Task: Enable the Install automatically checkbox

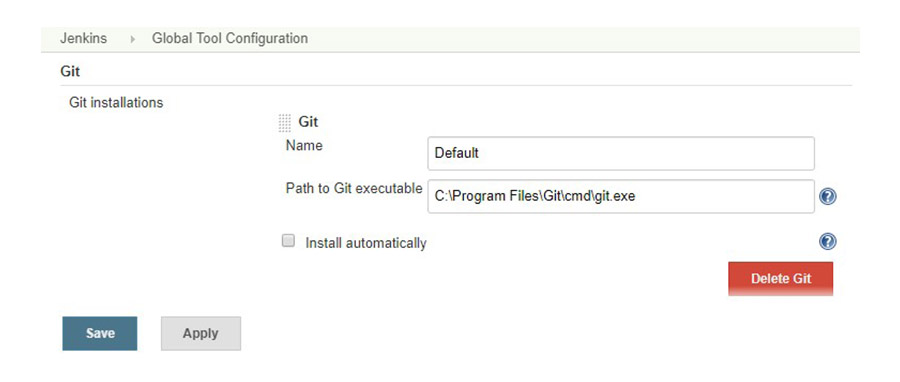Action: [288, 241]
